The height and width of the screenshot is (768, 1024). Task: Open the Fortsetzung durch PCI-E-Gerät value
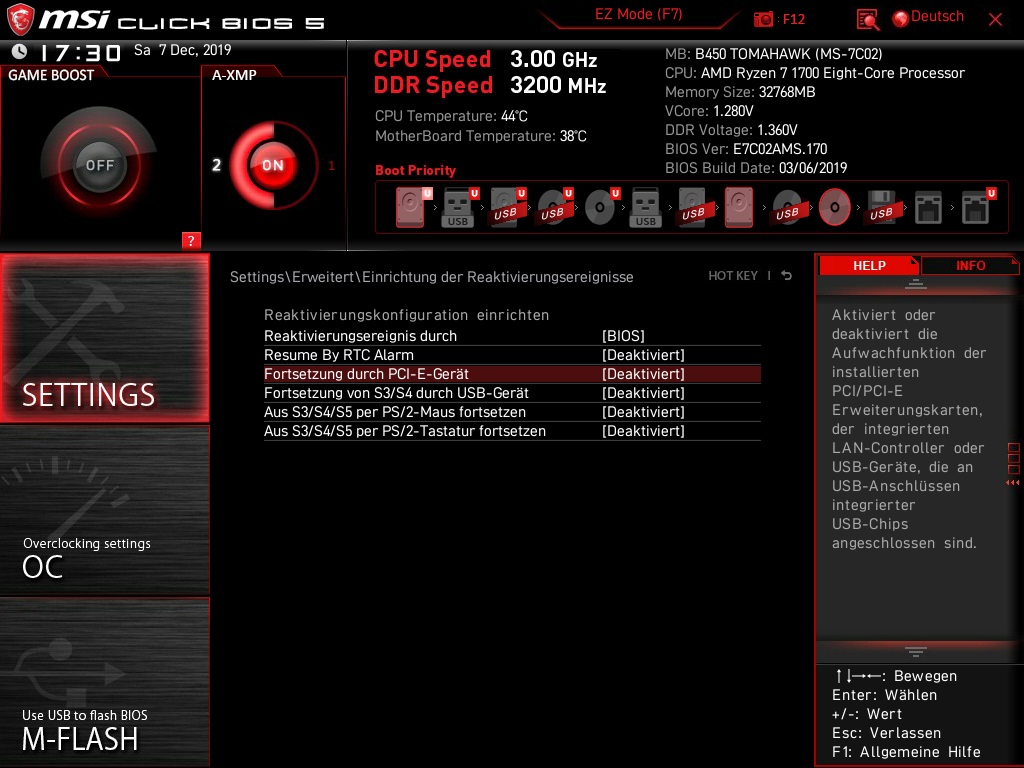(643, 374)
